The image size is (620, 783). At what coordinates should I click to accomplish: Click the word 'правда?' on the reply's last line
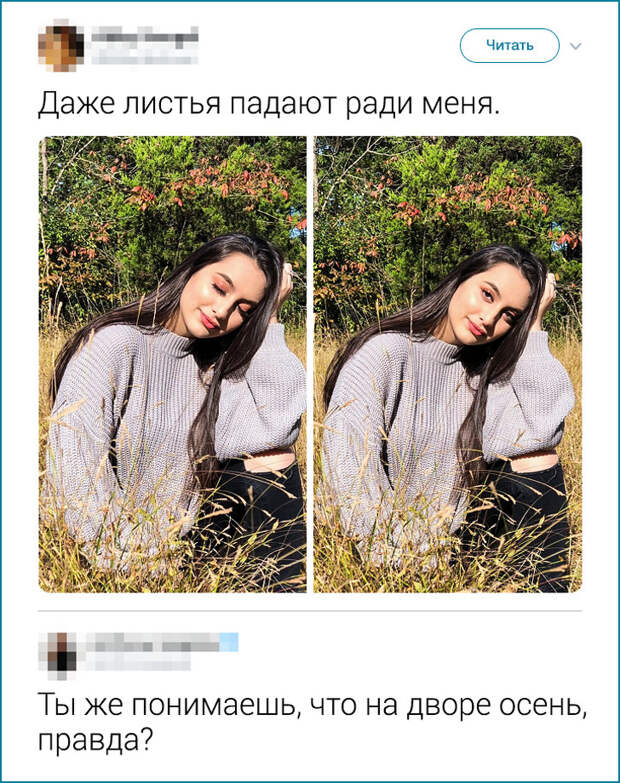coord(95,740)
